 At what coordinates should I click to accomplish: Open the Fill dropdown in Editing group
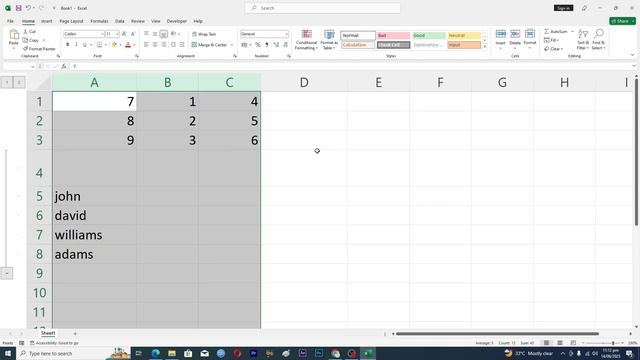[551, 40]
